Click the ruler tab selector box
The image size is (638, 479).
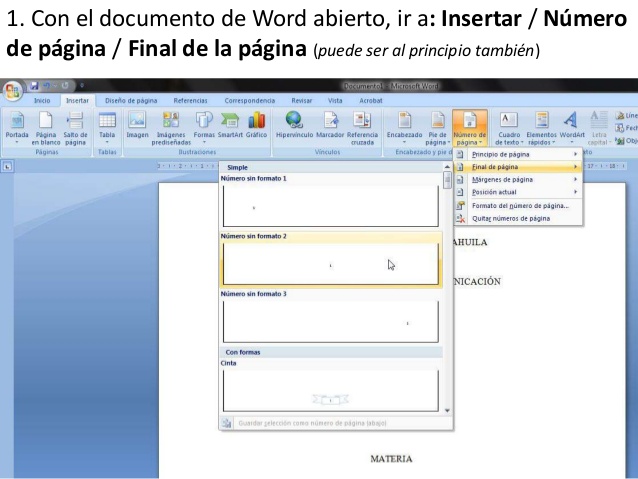click(x=7, y=166)
